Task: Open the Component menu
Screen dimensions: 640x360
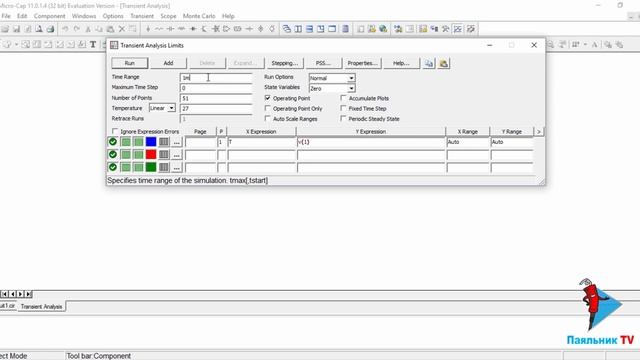Action: coord(49,16)
